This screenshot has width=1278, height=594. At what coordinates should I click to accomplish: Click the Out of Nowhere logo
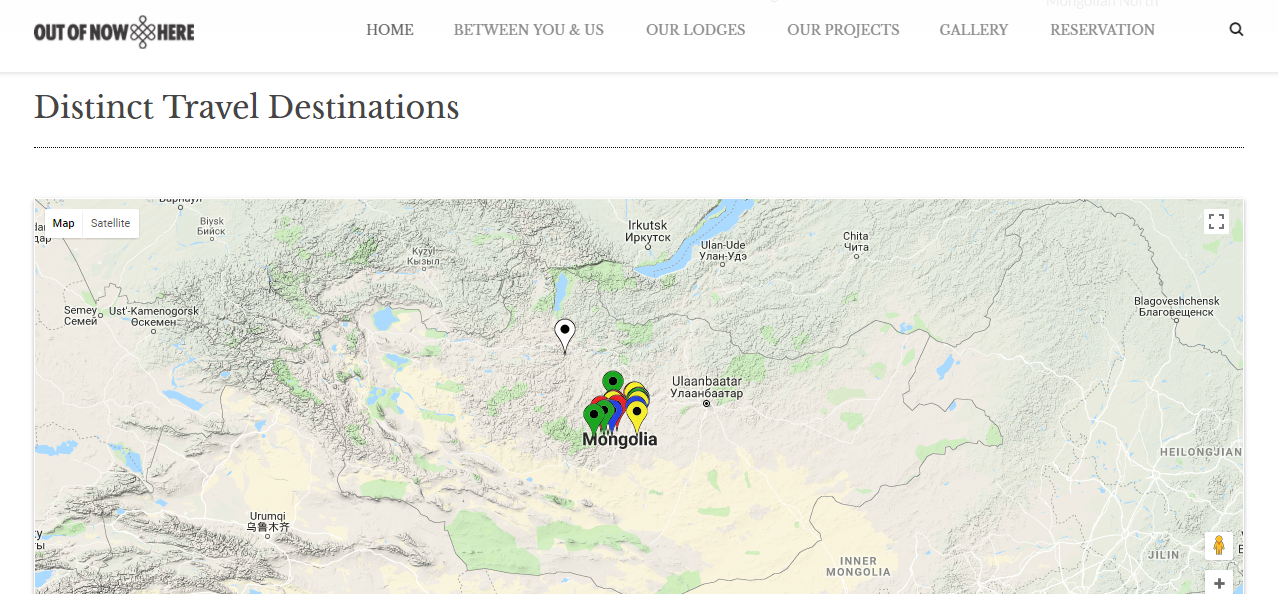pyautogui.click(x=114, y=32)
